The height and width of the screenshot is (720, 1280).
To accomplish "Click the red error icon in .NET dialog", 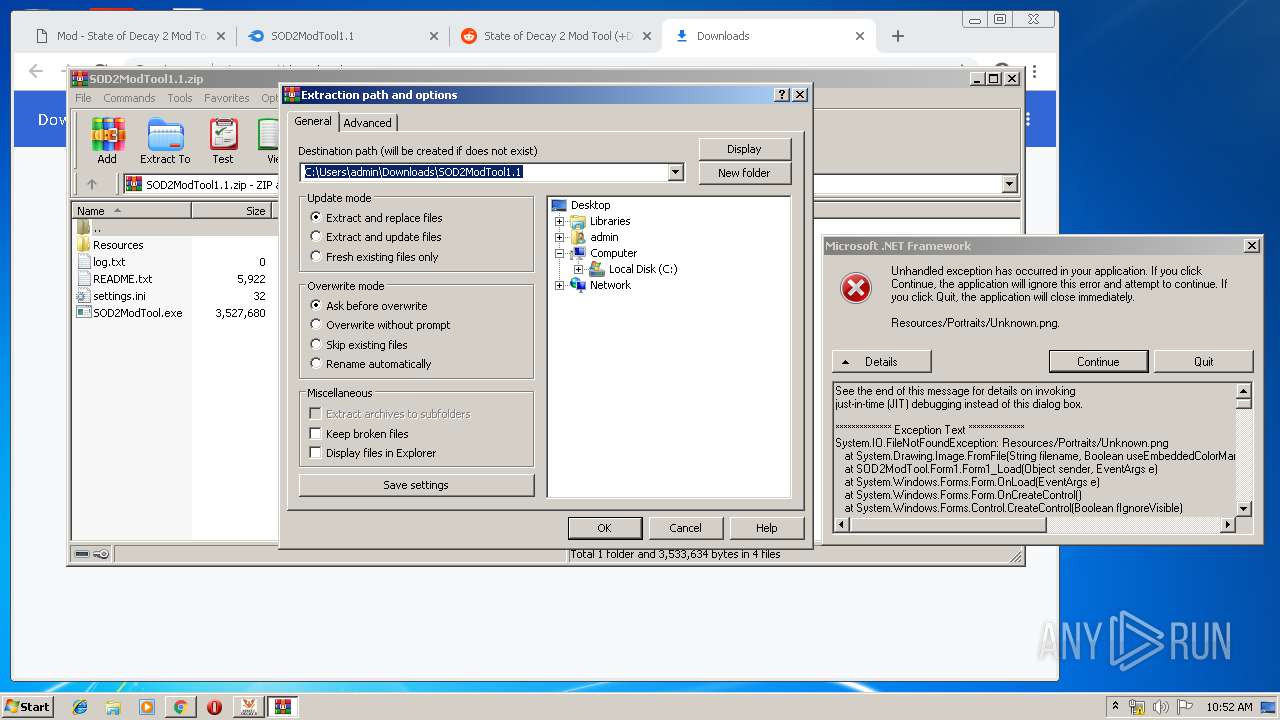I will coord(855,289).
